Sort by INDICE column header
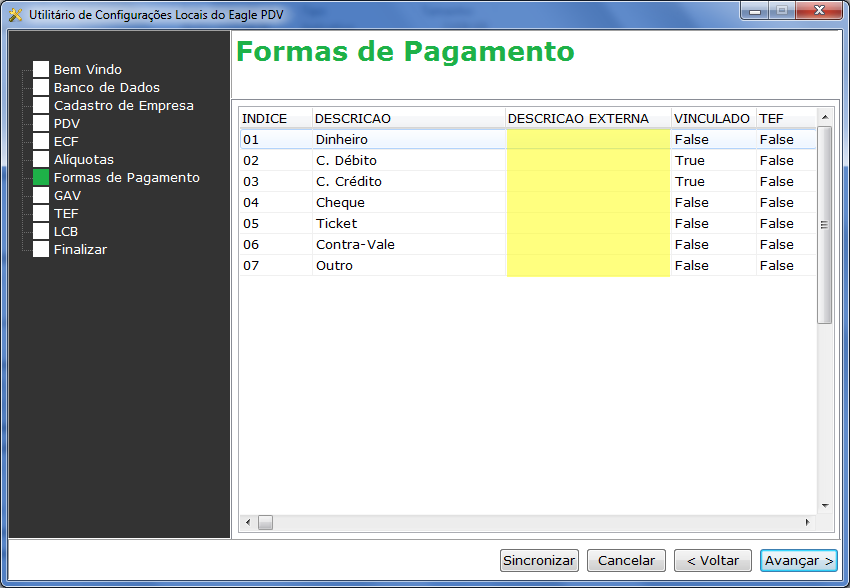The width and height of the screenshot is (850, 588). (276, 118)
